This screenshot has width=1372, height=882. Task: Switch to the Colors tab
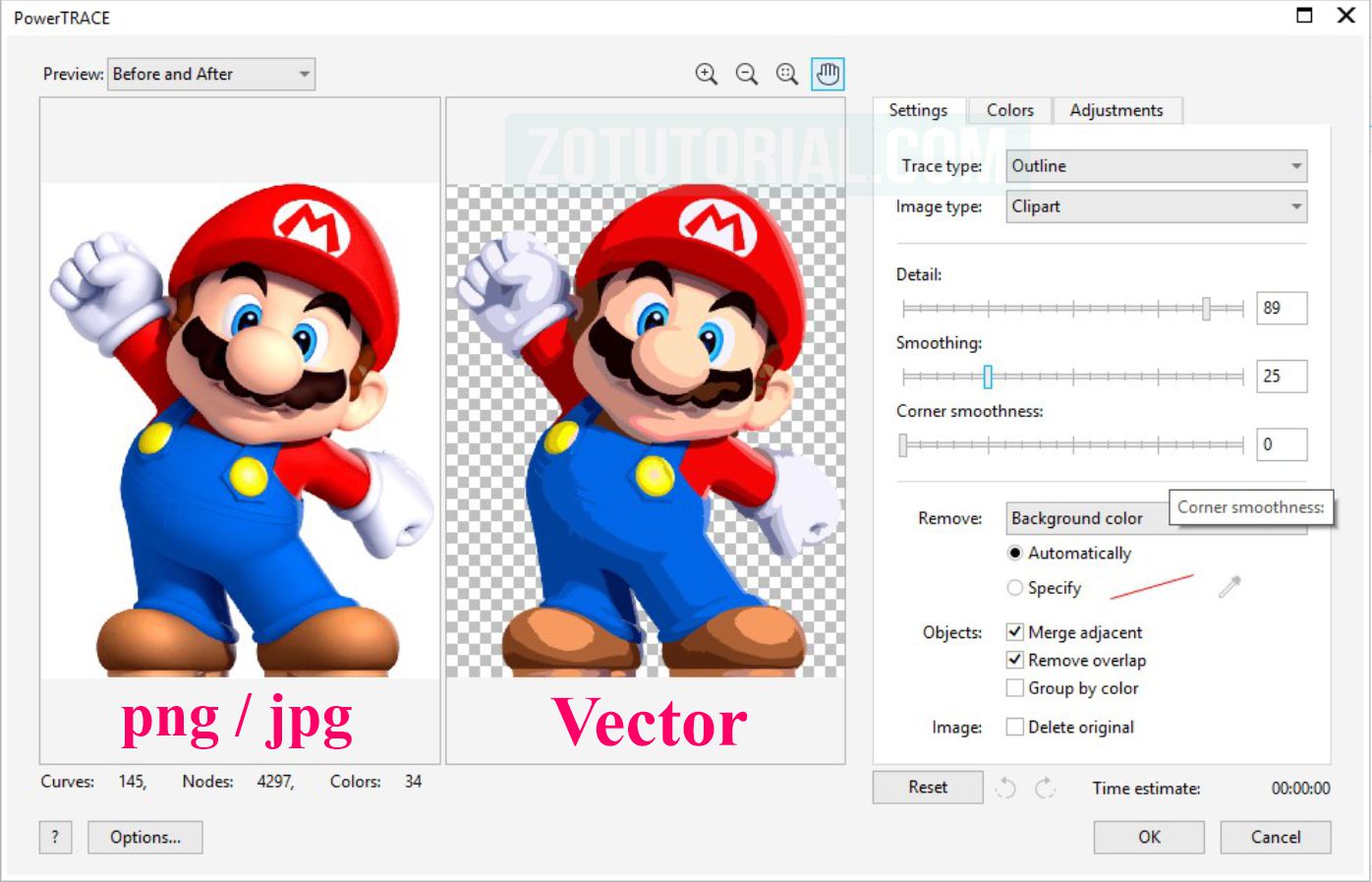pos(1010,110)
